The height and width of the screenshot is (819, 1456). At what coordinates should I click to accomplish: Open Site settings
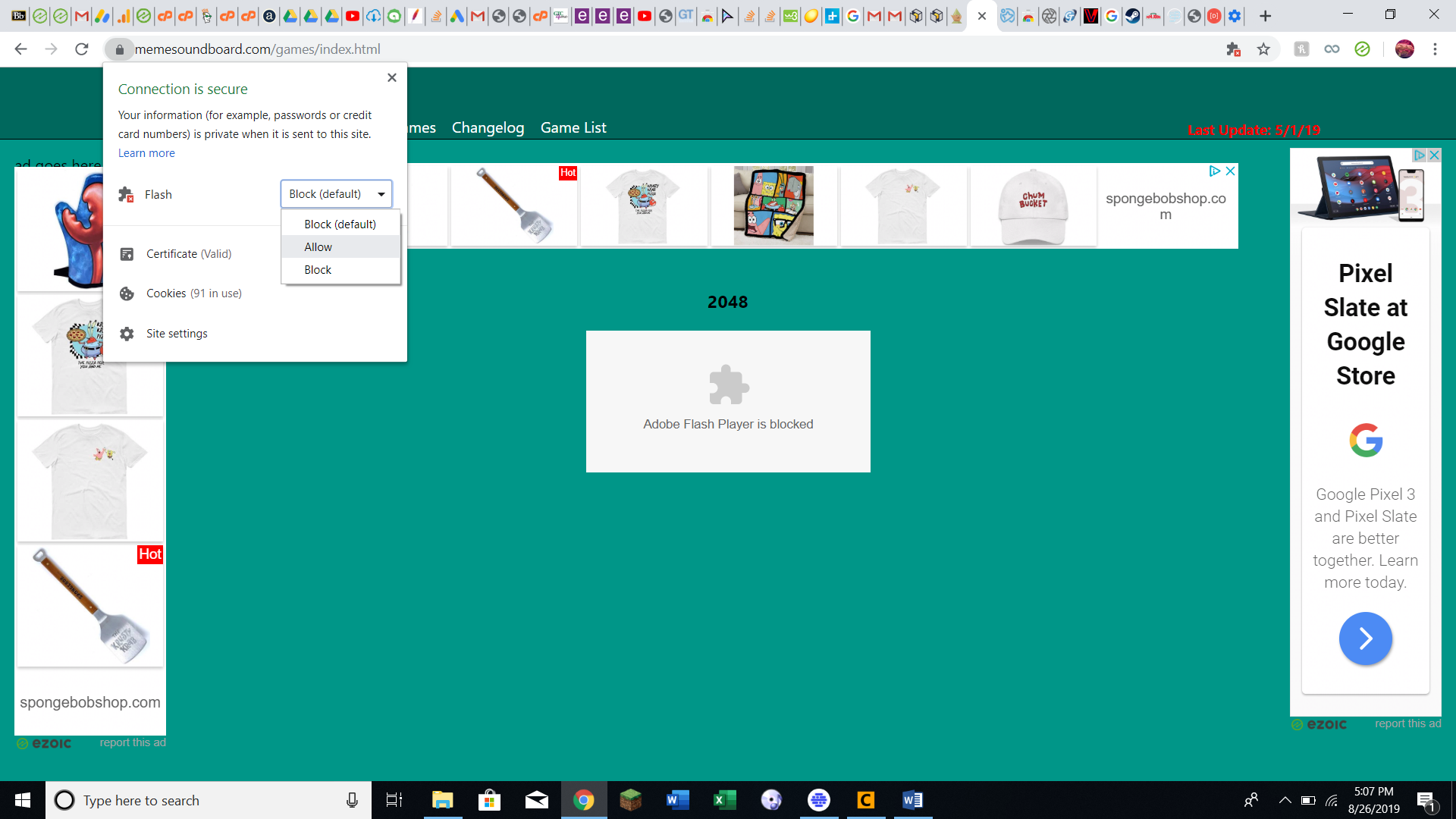click(x=177, y=334)
